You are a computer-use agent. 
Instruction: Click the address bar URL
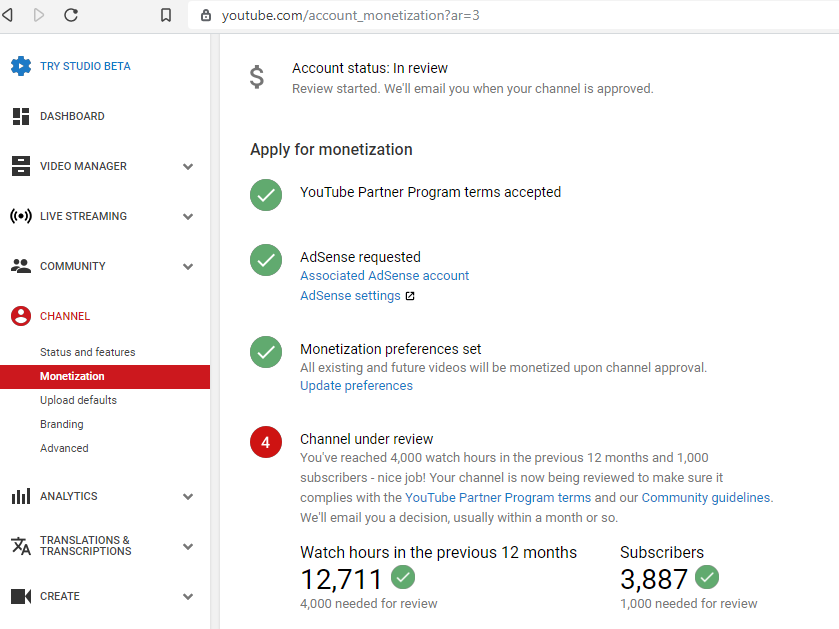point(350,16)
